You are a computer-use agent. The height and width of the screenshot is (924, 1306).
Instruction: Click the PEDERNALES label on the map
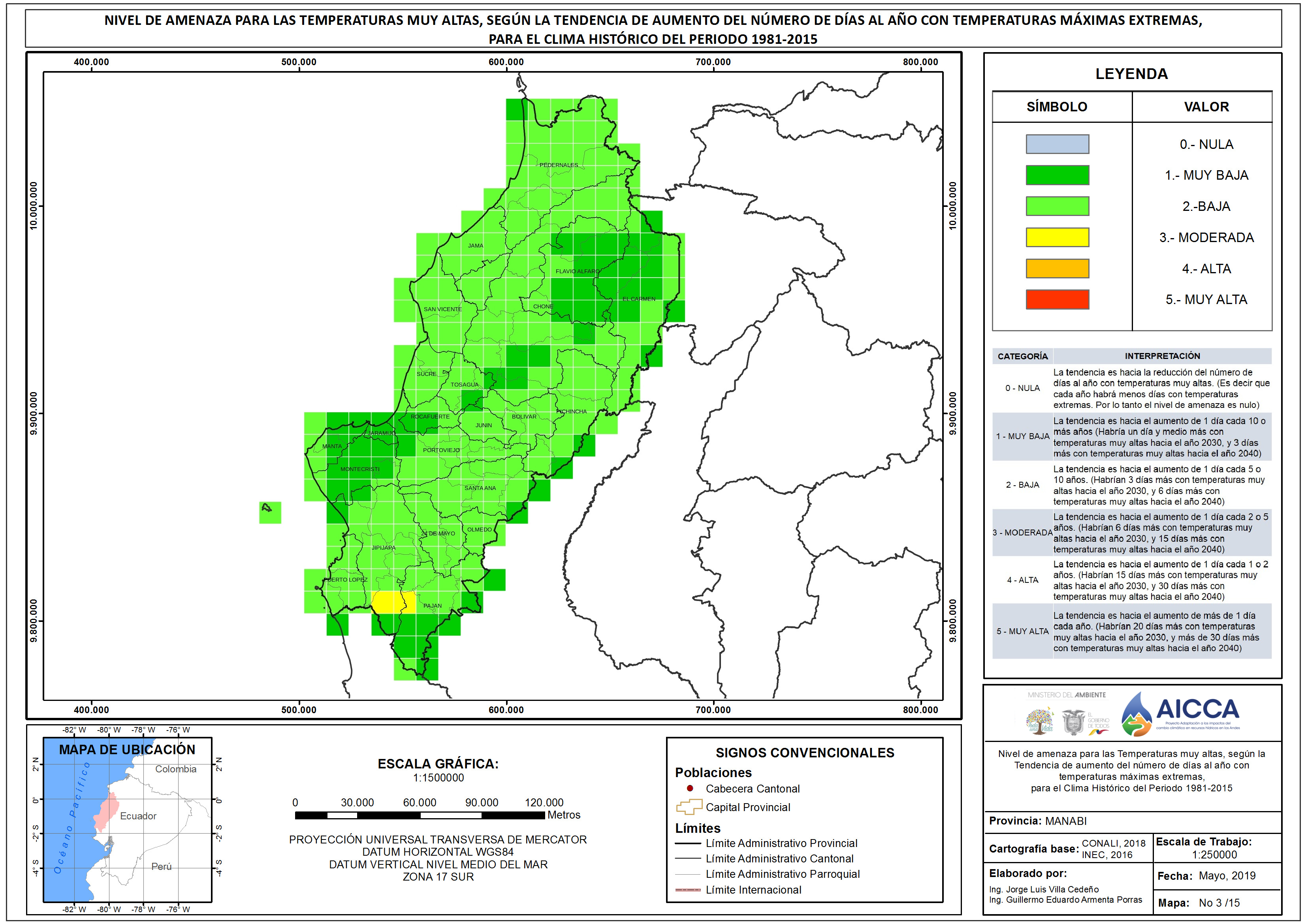[x=558, y=165]
